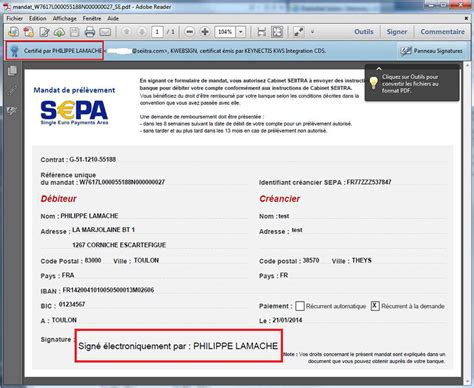Open the Aide menu
This screenshot has height=388, width=474.
click(113, 18)
